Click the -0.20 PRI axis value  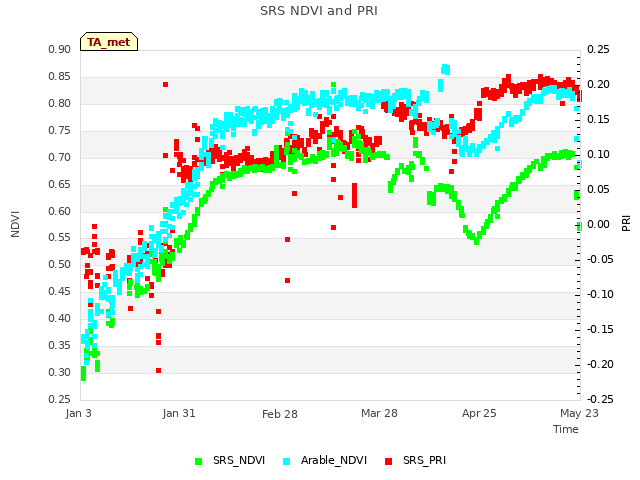(x=600, y=364)
